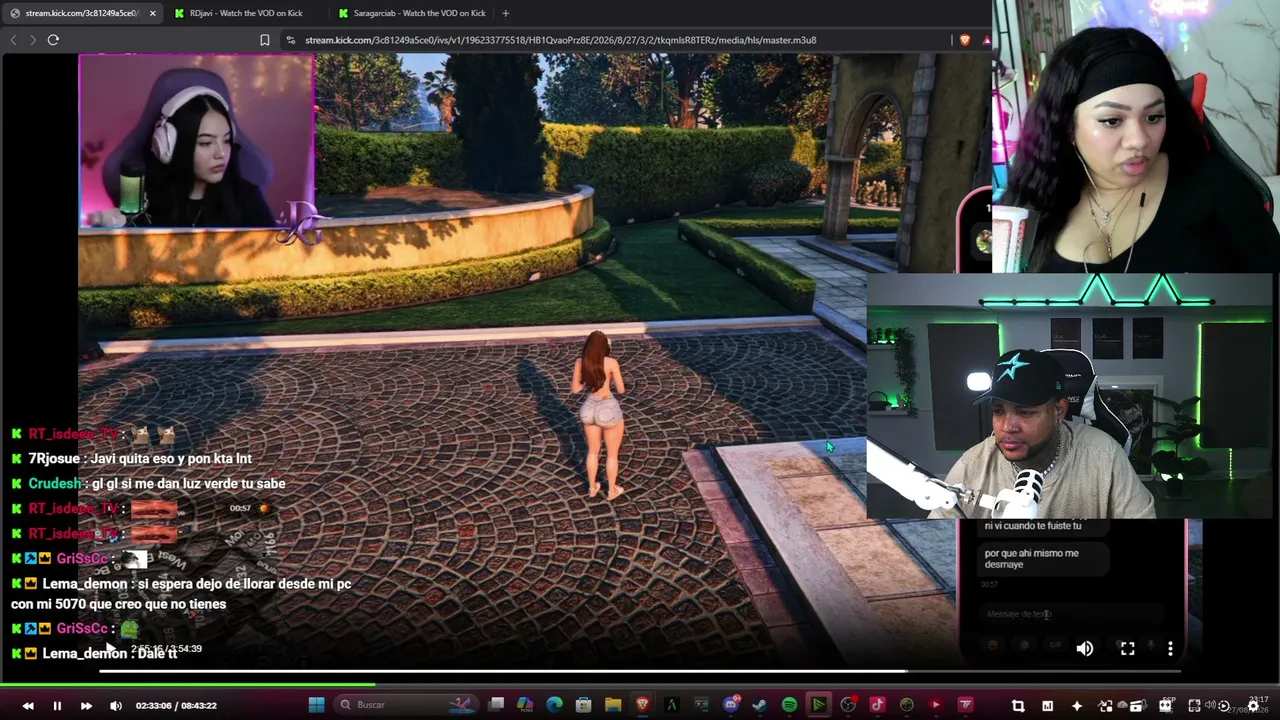This screenshot has height=720, width=1280.
Task: Open the embedded player's three-dot options menu
Action: [1170, 649]
